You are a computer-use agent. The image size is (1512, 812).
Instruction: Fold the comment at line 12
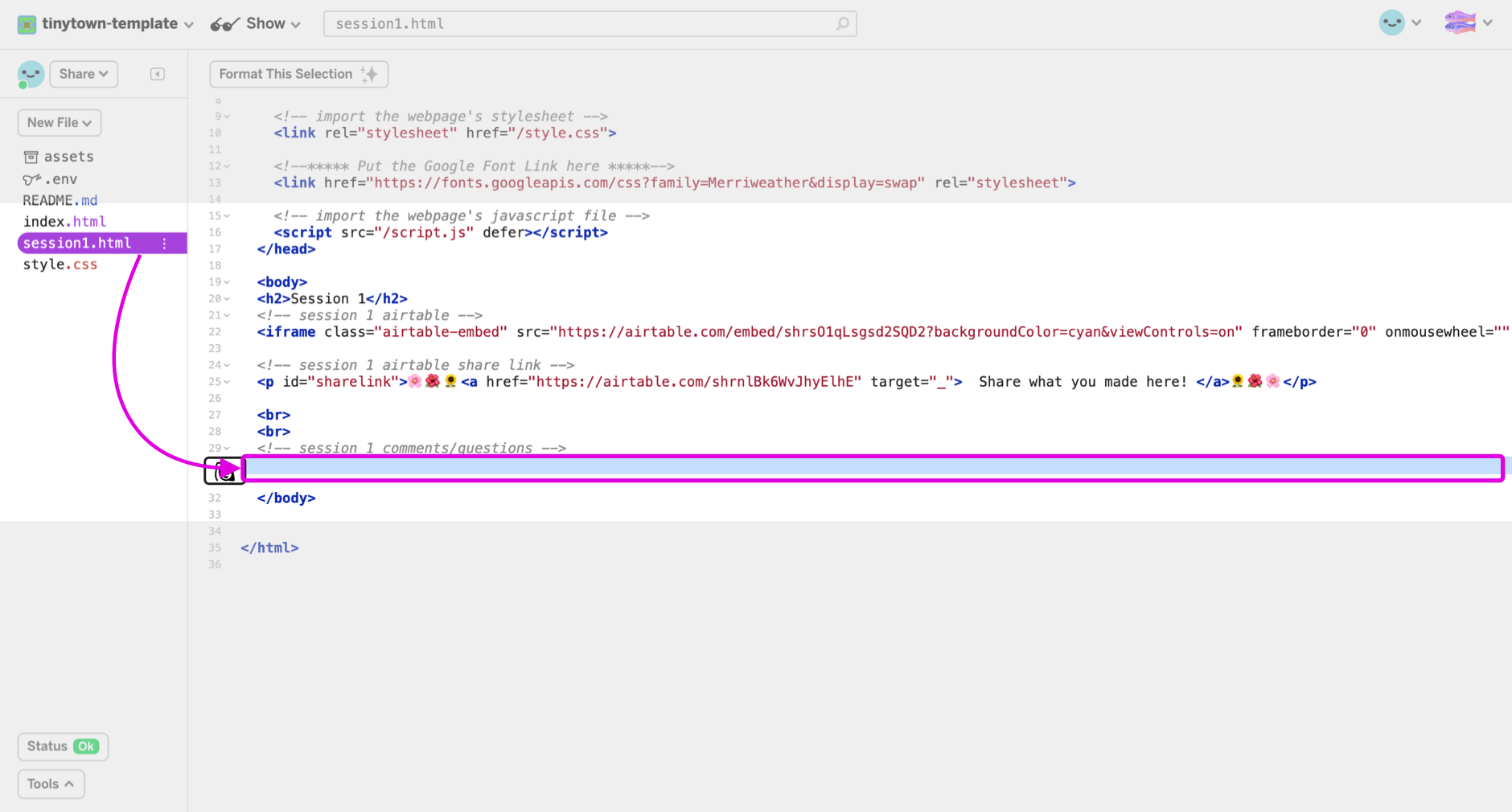tap(227, 166)
